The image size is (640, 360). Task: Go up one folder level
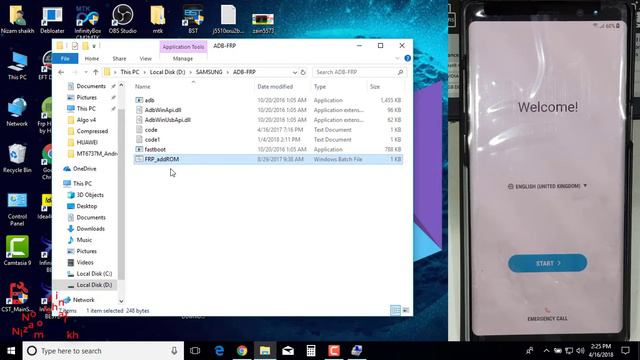pos(96,72)
